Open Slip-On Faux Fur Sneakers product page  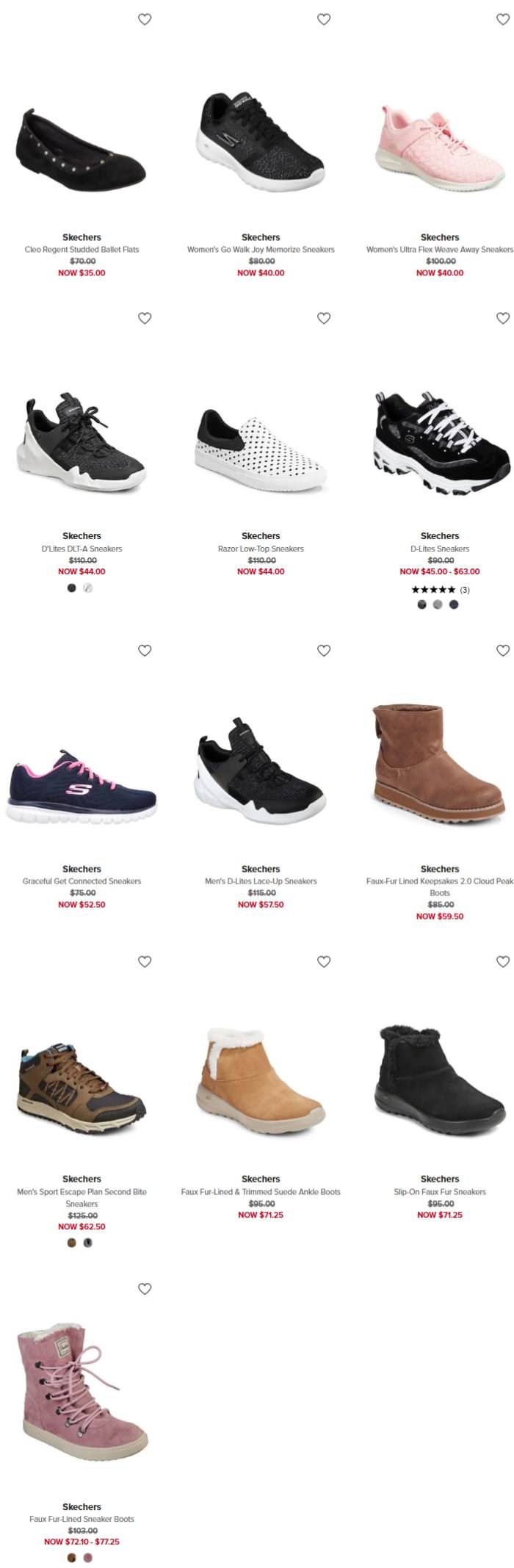point(440,1192)
